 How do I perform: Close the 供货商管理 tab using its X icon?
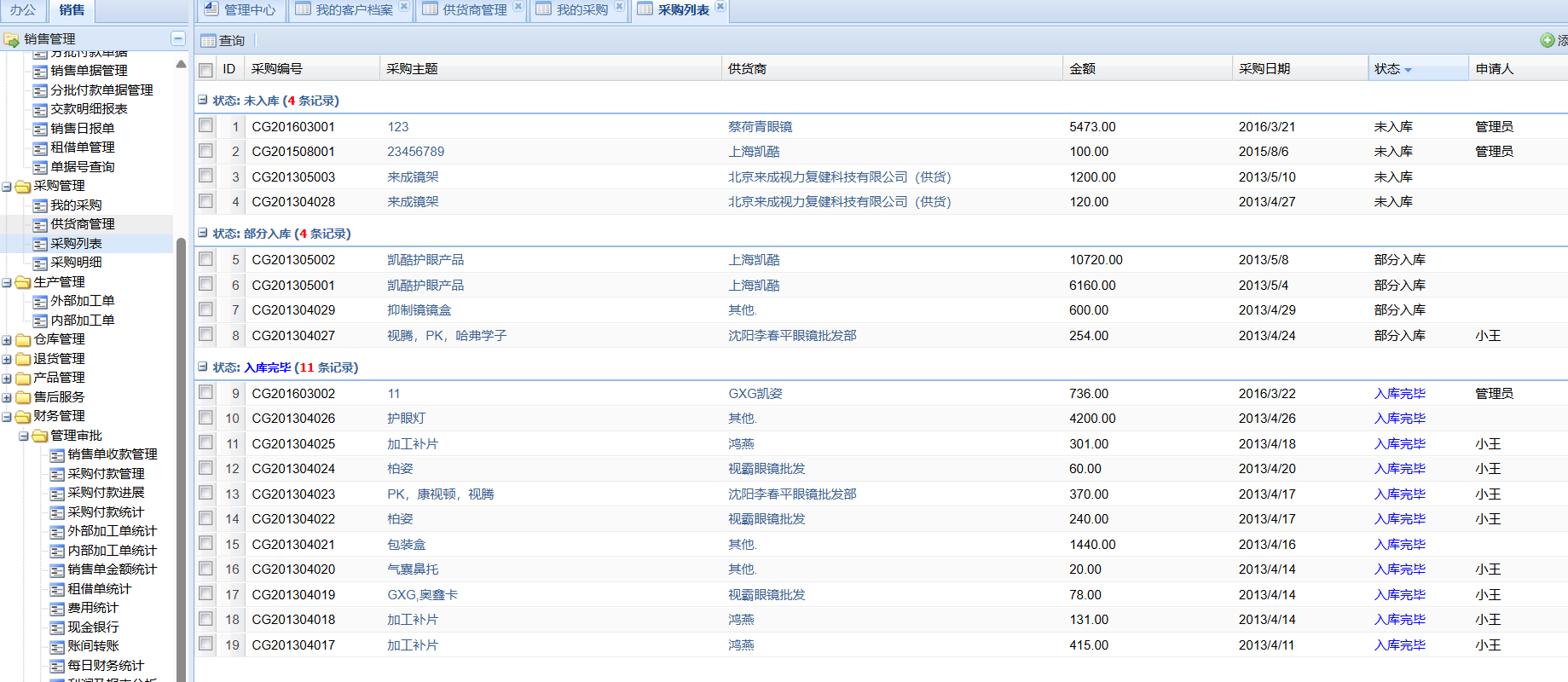click(518, 7)
